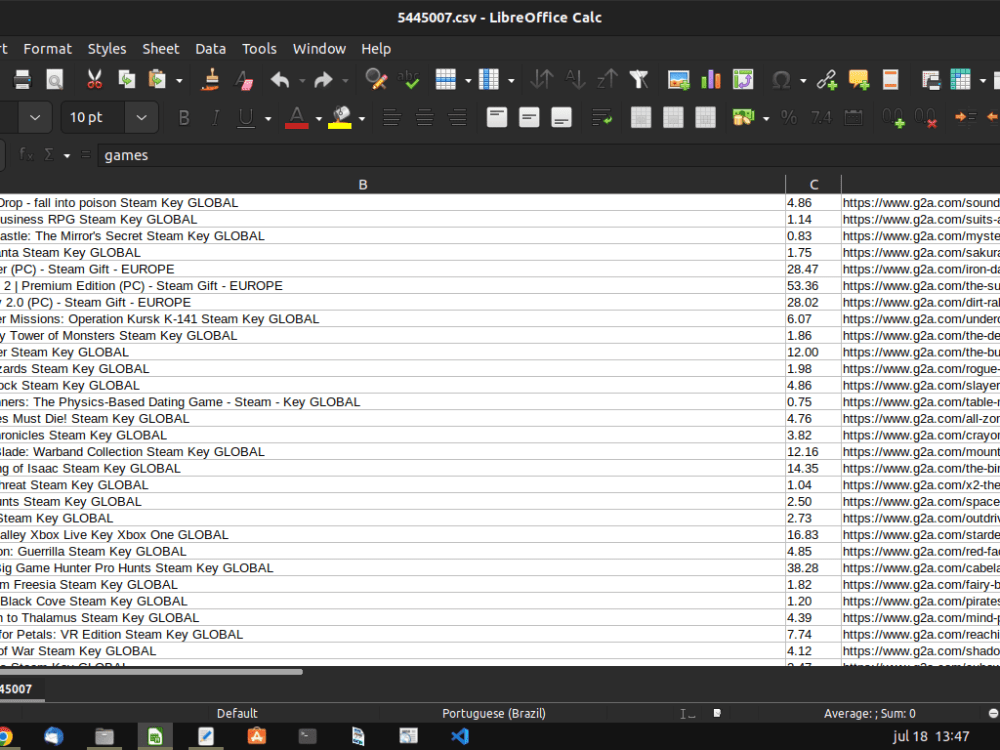This screenshot has height=750, width=1000.
Task: Click Format as Currency icon
Action: [744, 117]
